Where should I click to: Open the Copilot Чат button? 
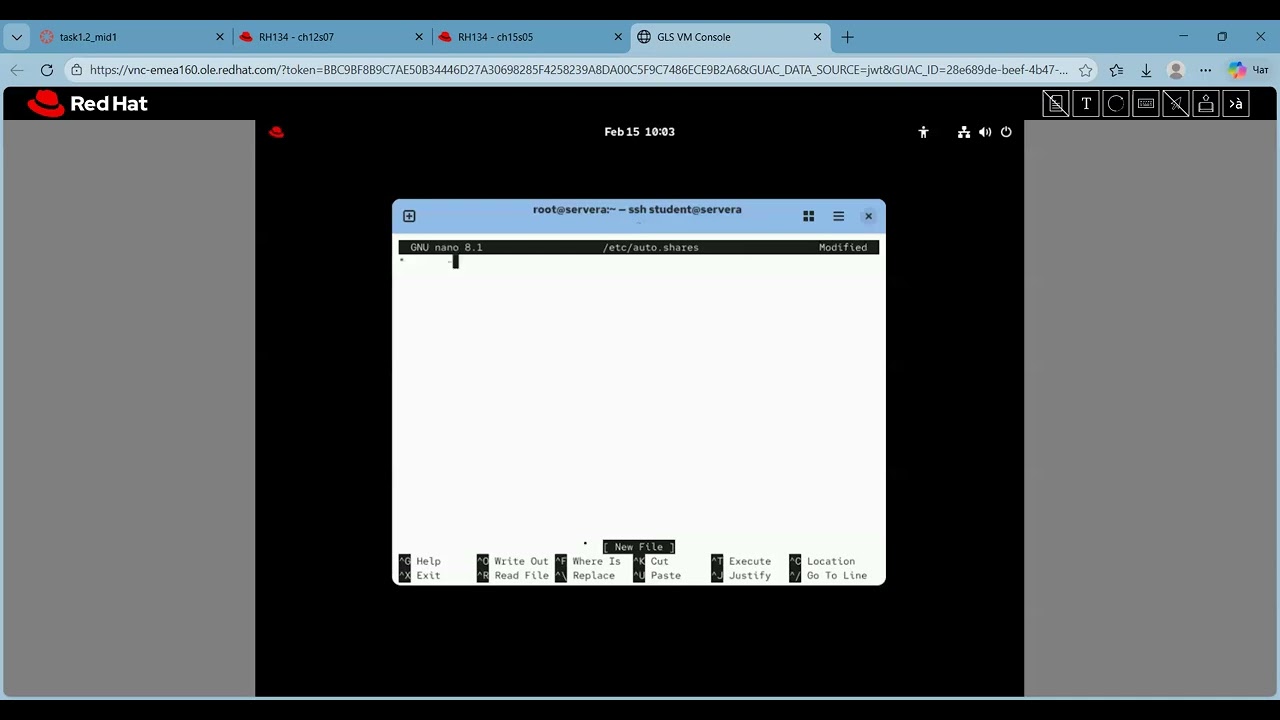pyautogui.click(x=1249, y=70)
